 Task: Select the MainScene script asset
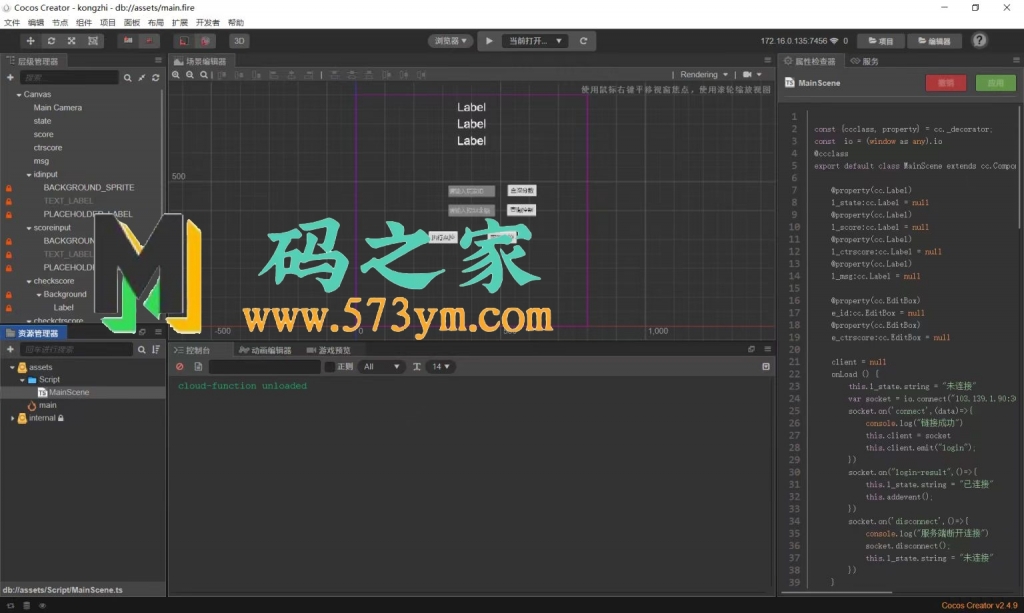pyautogui.click(x=69, y=392)
